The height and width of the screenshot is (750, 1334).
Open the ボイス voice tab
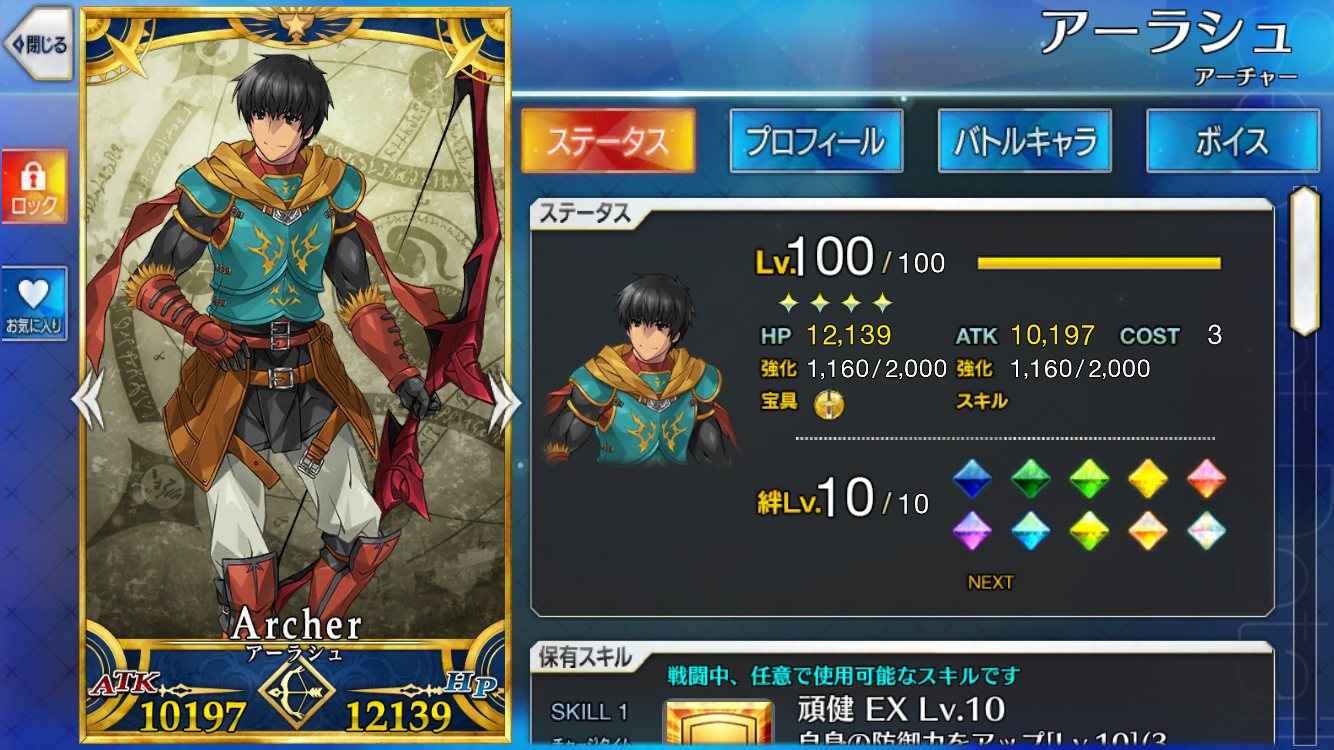1233,140
